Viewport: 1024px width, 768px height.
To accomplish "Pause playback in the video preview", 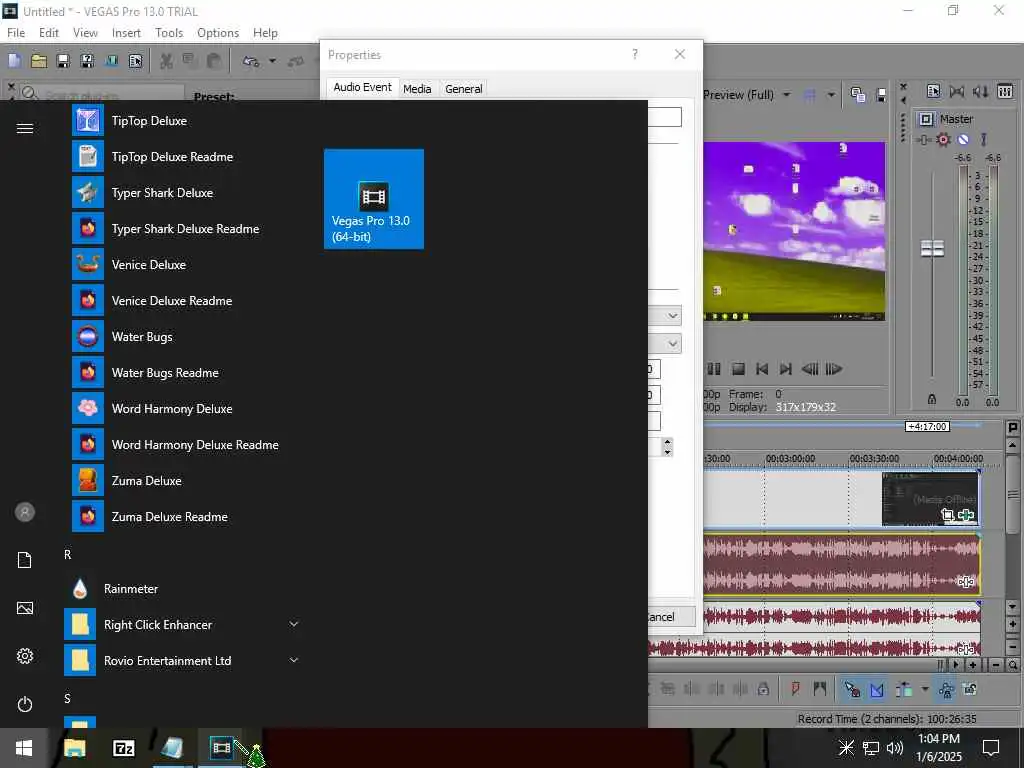I will pos(714,369).
